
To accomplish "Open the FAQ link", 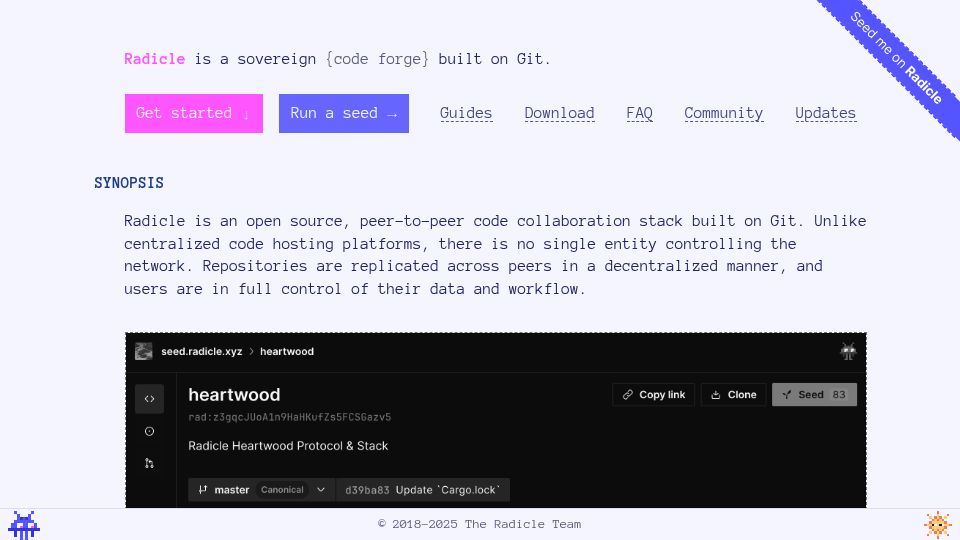I will pos(639,113).
